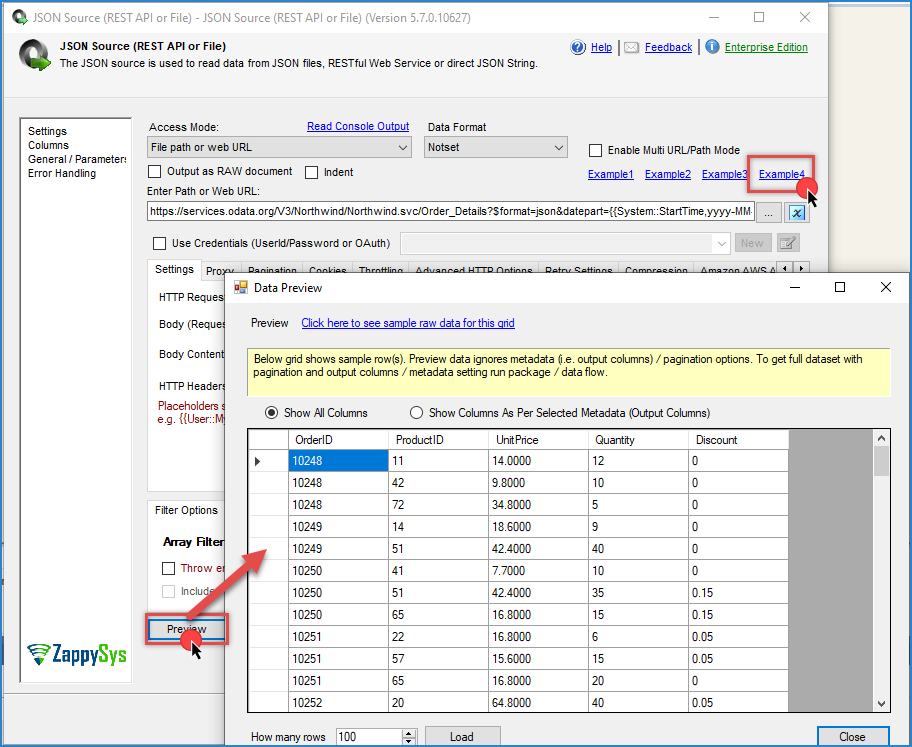Viewport: 912px width, 747px height.
Task: Maximize the Data Preview window
Action: [840, 287]
